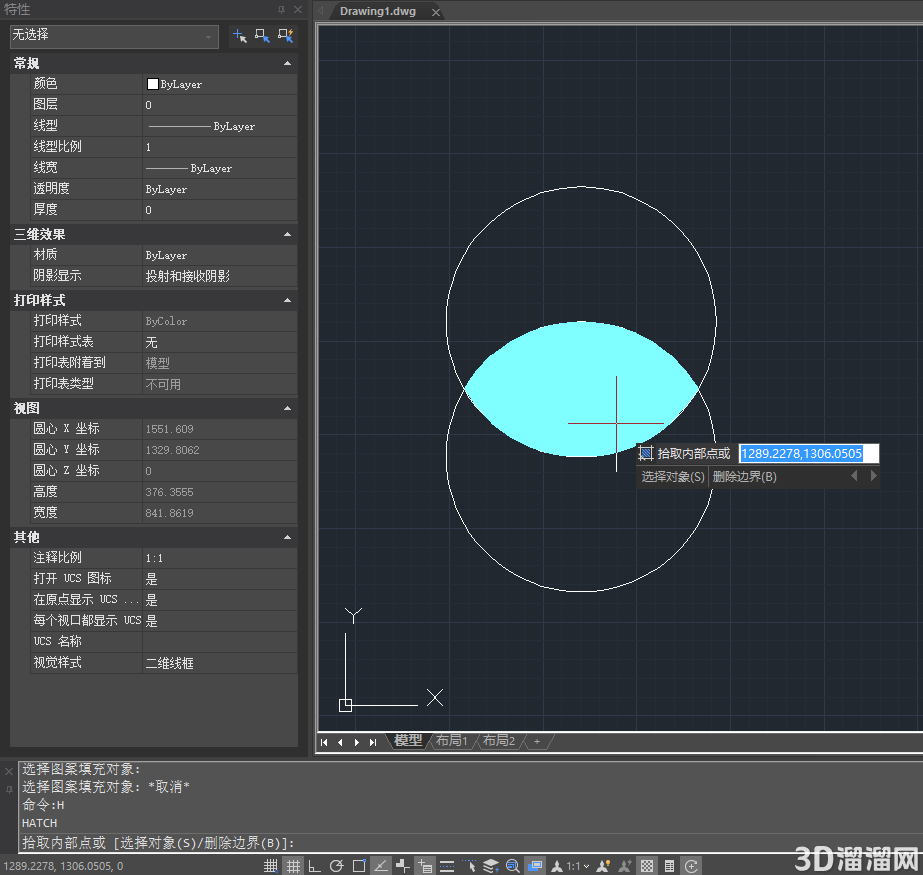This screenshot has height=875, width=923.
Task: Toggle polar tracking icon
Action: pyautogui.click(x=337, y=866)
